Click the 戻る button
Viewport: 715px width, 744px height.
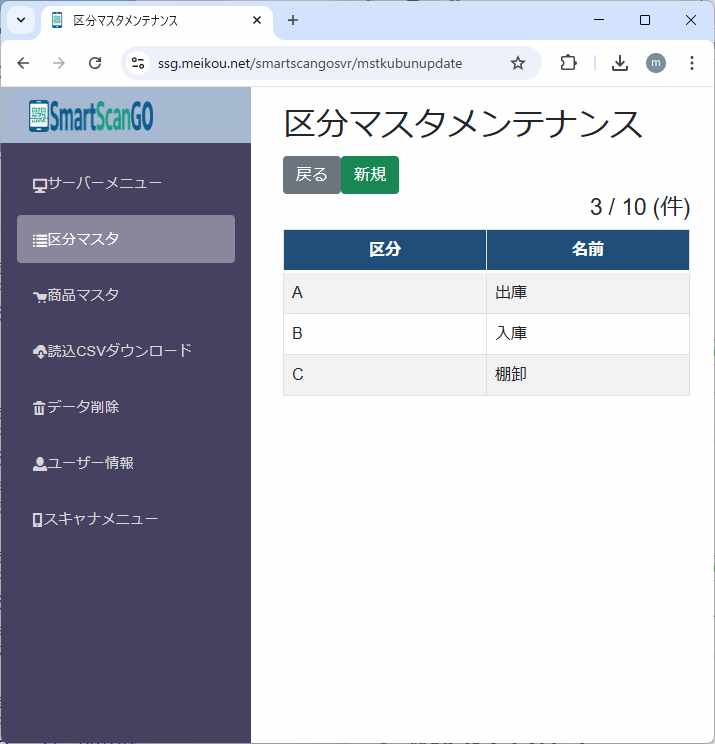coord(312,175)
